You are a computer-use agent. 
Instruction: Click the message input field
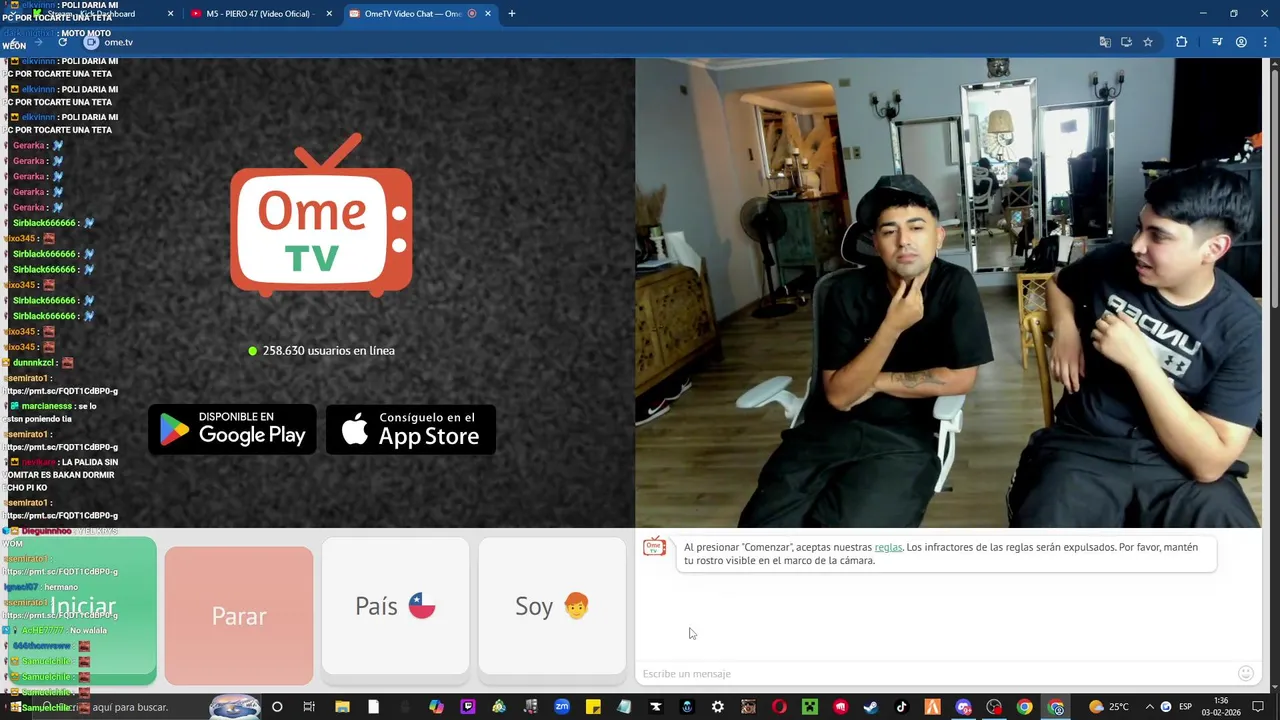[x=935, y=674]
